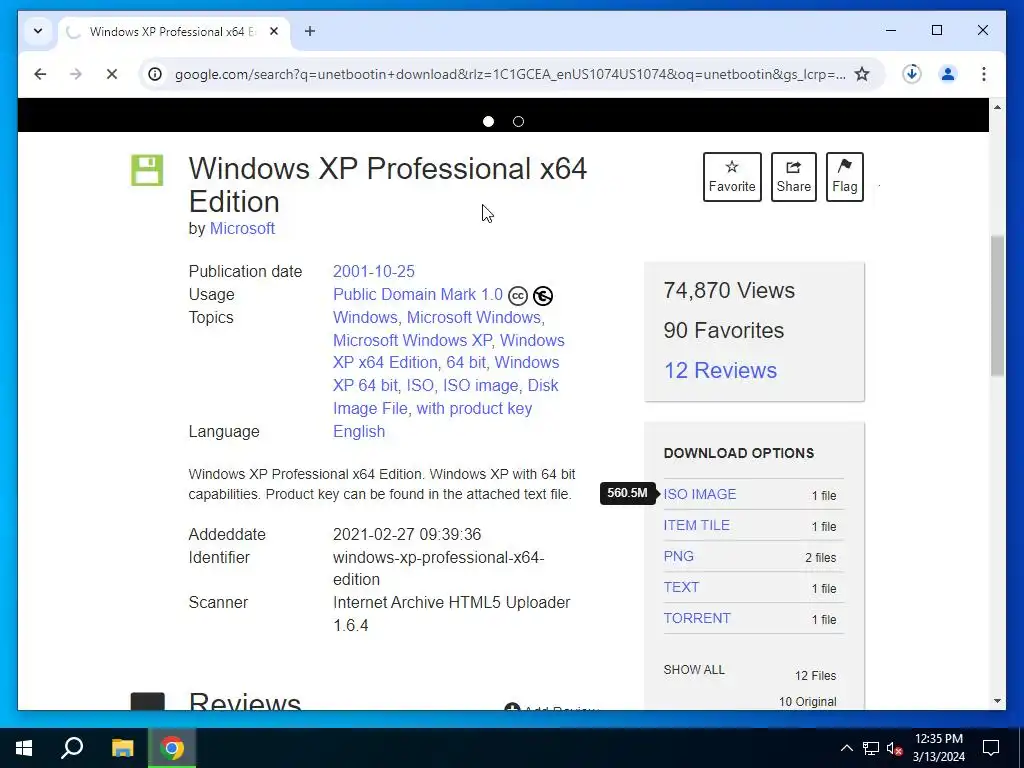1024x768 pixels.
Task: View site information icon in address bar
Action: 155,74
